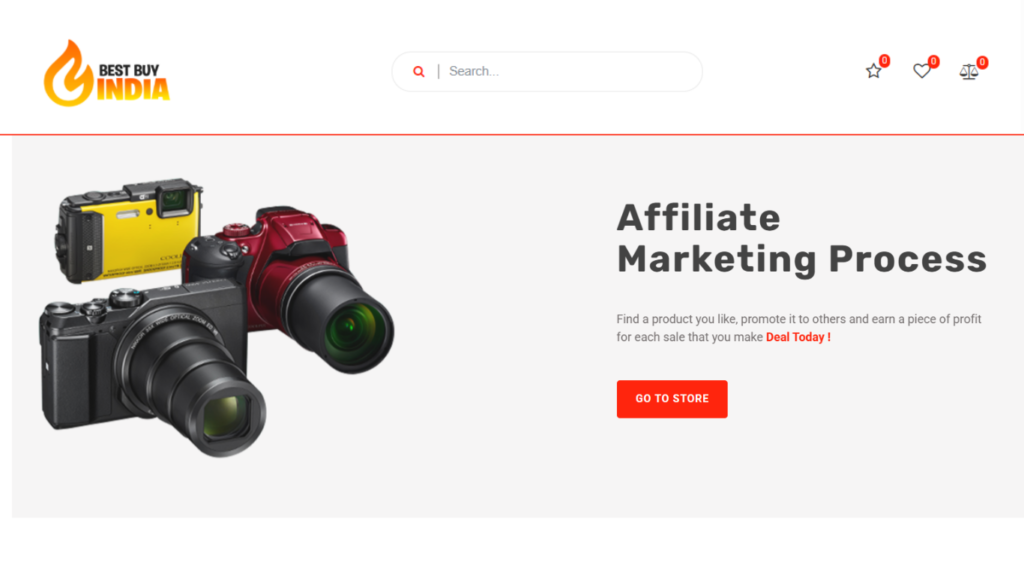
Task: Click the GO TO STORE button
Action: coord(672,399)
